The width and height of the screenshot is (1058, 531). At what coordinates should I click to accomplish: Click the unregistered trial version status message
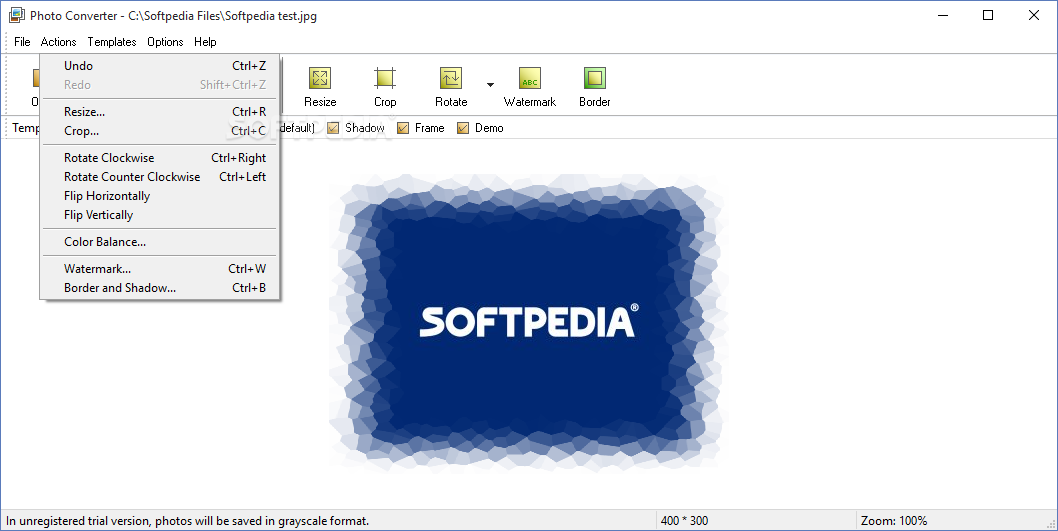188,521
